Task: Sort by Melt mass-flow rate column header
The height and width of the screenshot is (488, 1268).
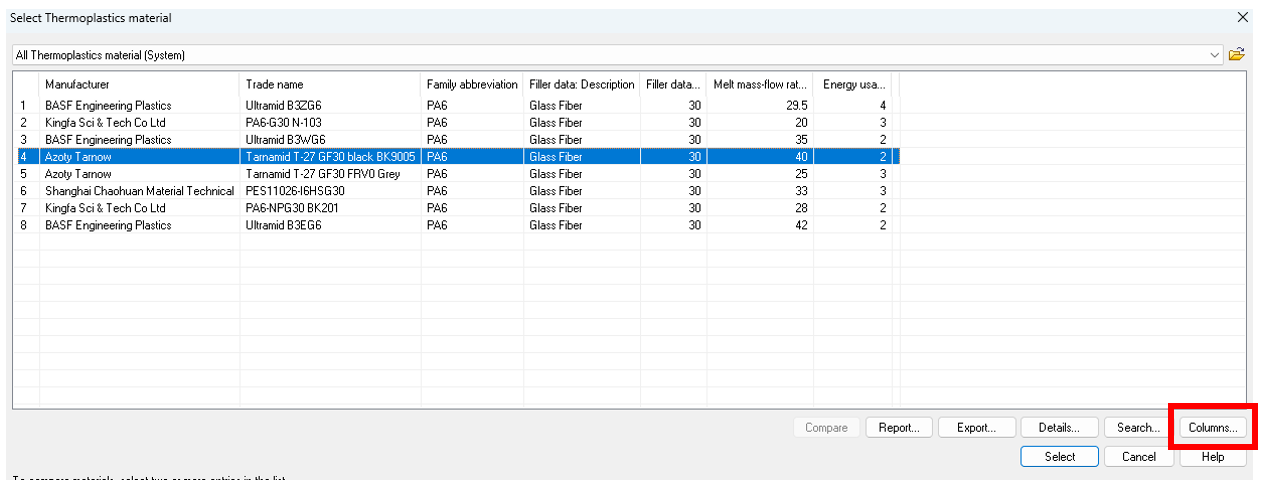Action: (759, 84)
